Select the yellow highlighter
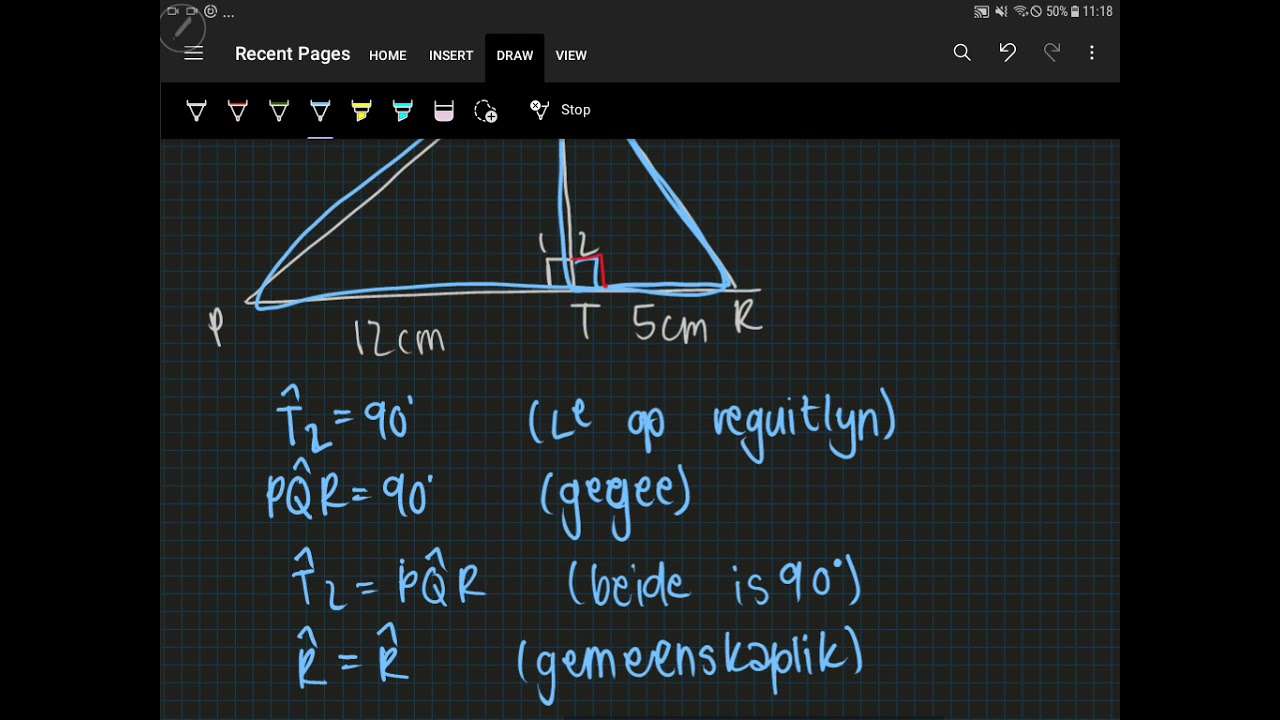Viewport: 1280px width, 720px height. [362, 111]
